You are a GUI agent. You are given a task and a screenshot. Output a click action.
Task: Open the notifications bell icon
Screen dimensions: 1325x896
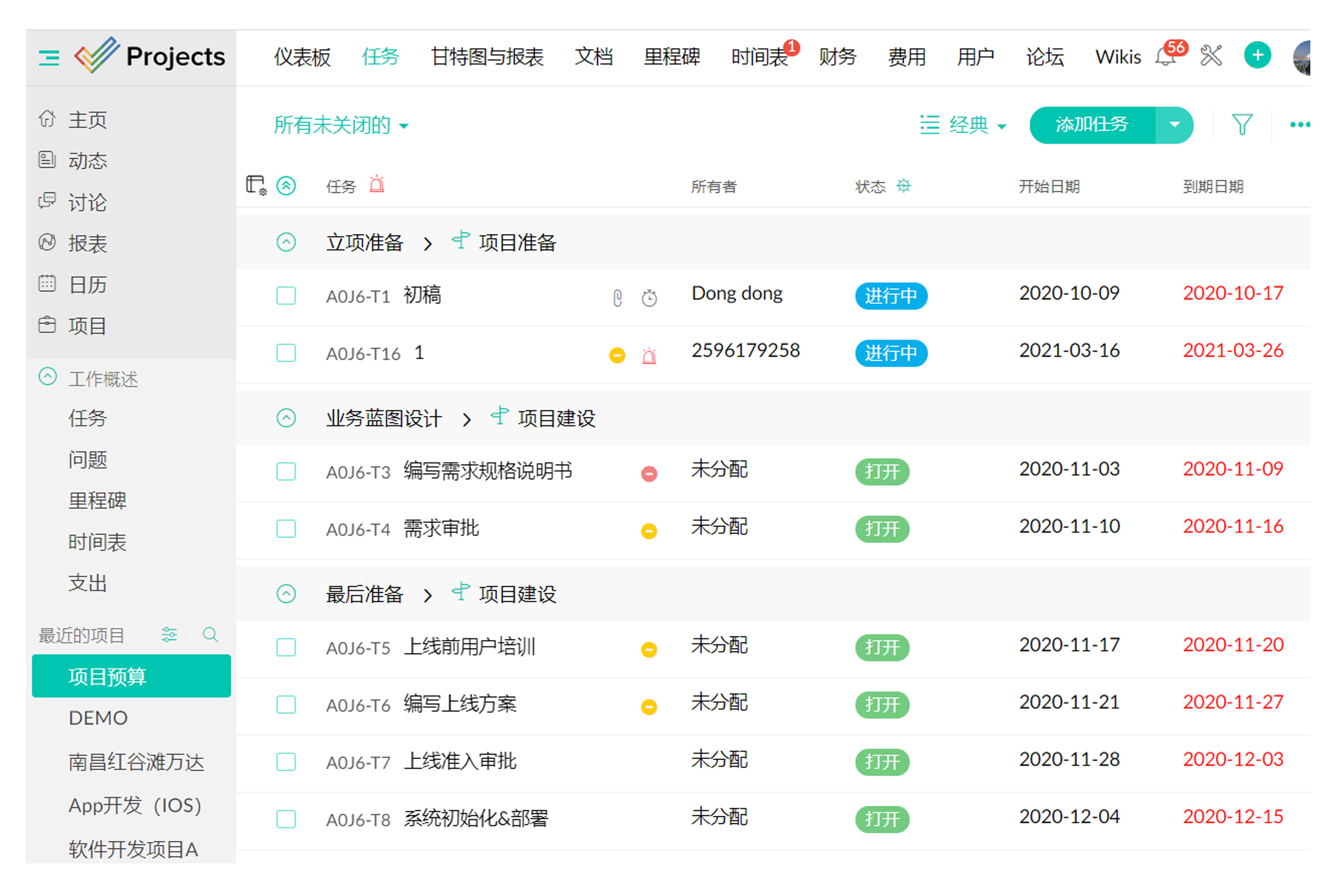1165,58
